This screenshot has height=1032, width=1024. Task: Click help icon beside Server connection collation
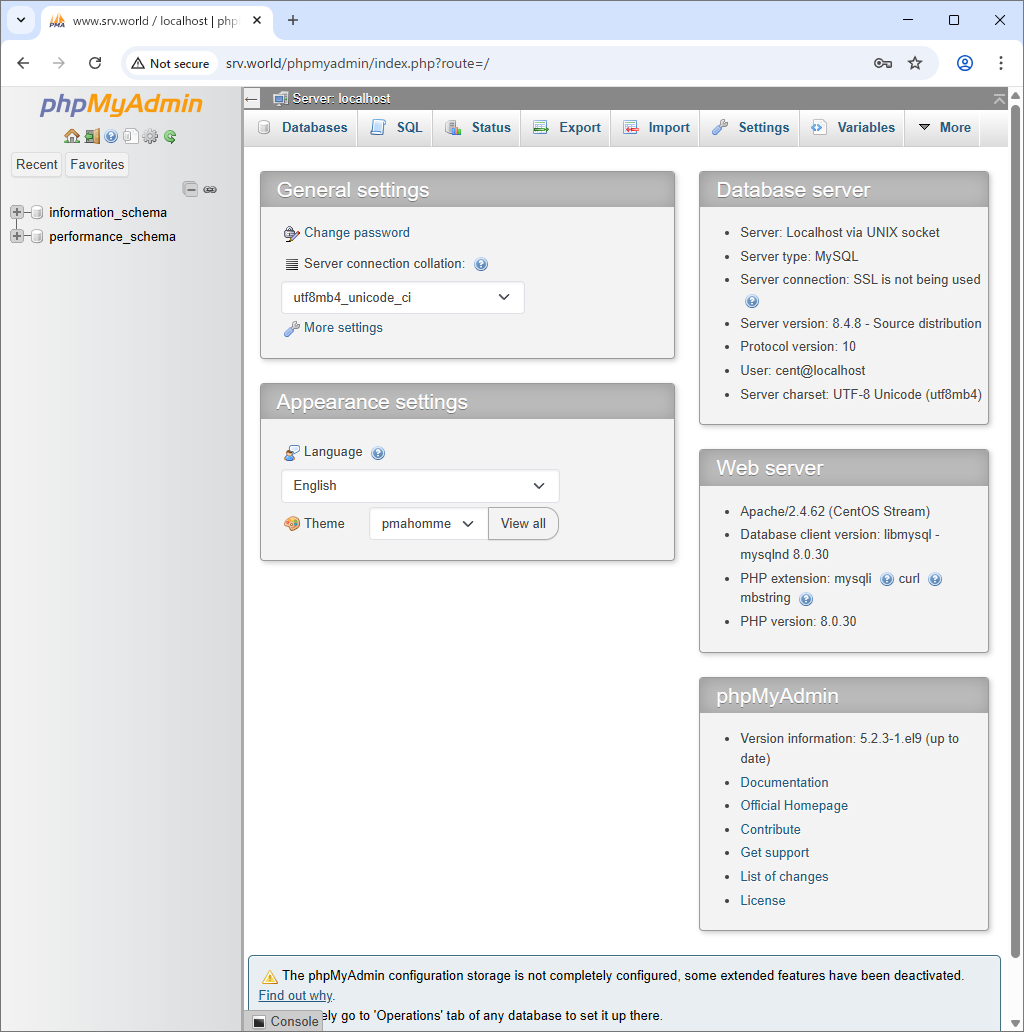pyautogui.click(x=481, y=265)
